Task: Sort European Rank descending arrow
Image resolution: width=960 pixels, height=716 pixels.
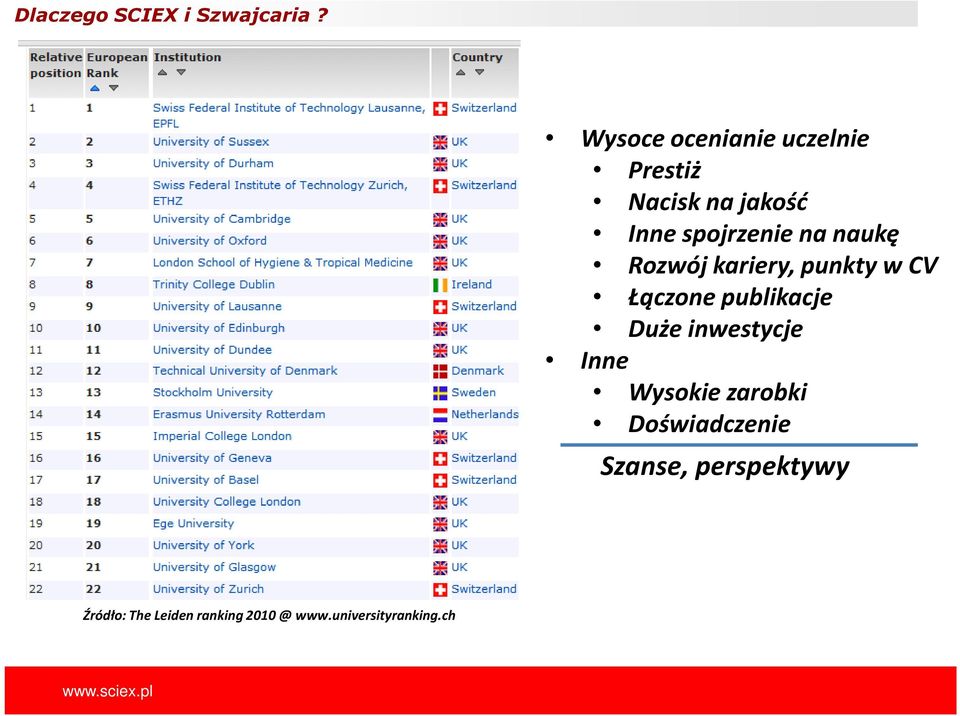Action: click(x=113, y=88)
